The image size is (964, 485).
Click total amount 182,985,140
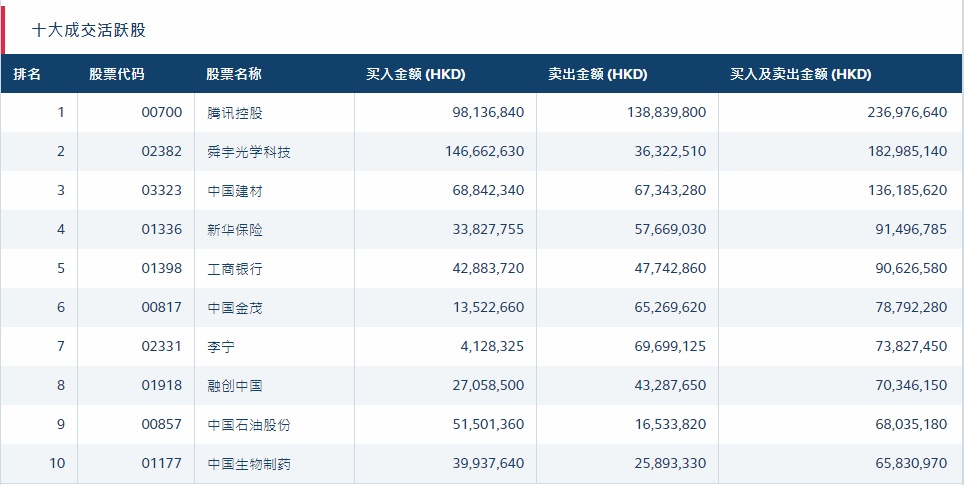907,151
